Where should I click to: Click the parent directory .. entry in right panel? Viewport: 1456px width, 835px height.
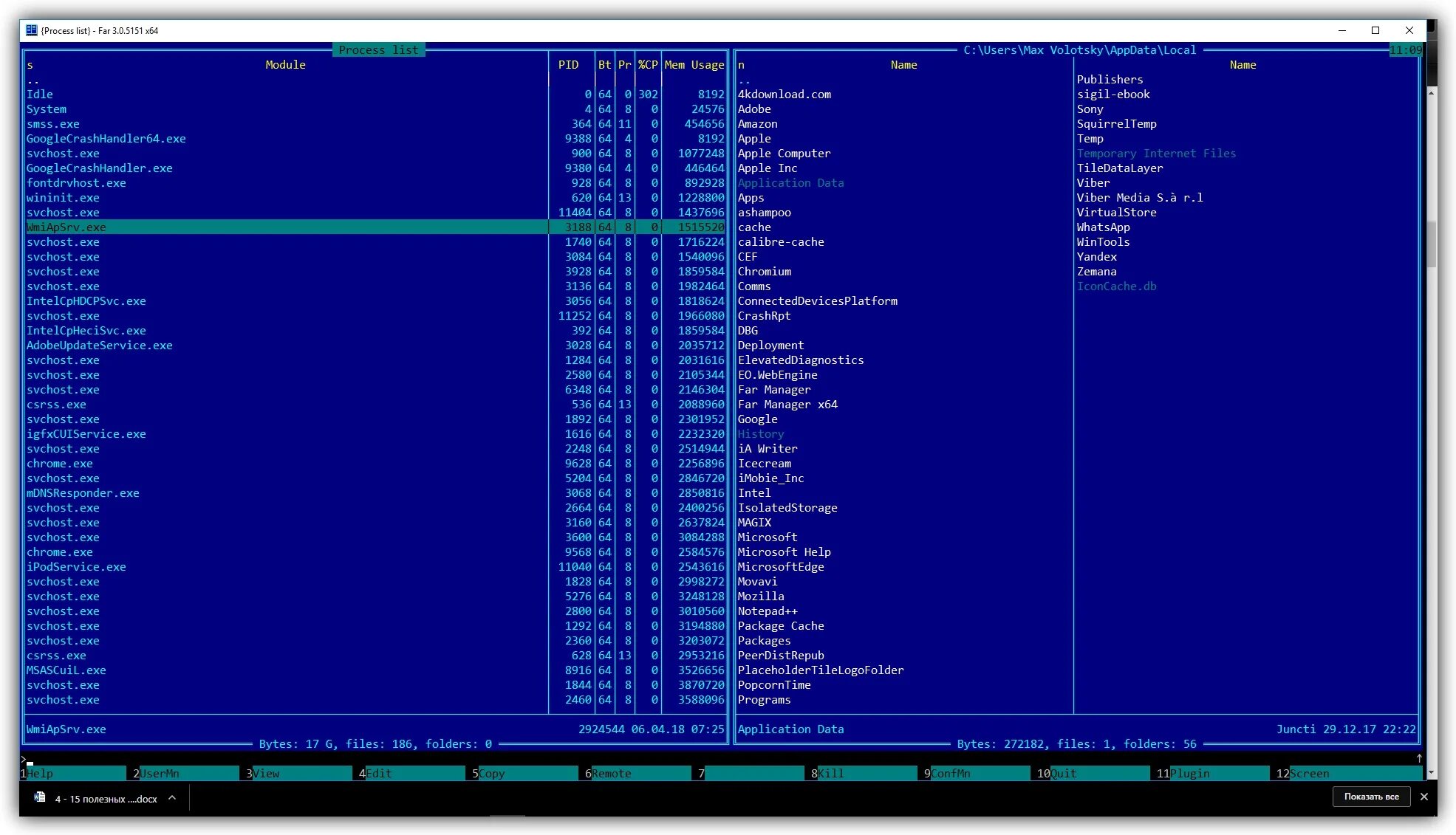[x=744, y=80]
